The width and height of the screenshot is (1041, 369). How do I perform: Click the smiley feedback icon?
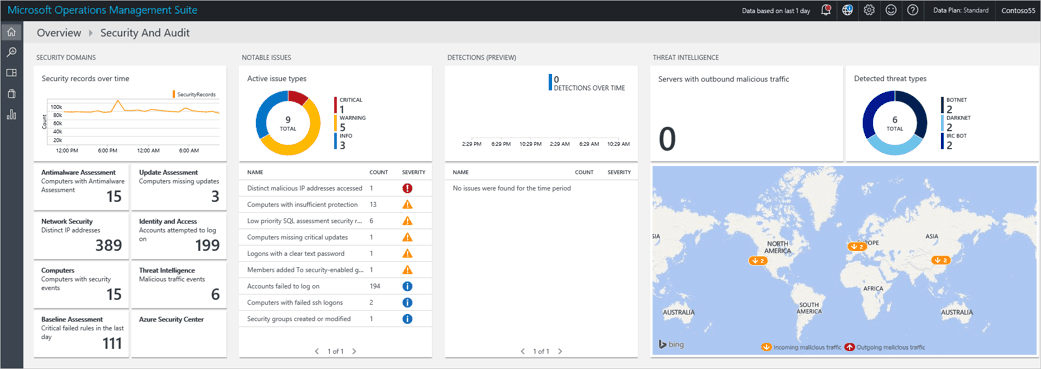pos(891,10)
